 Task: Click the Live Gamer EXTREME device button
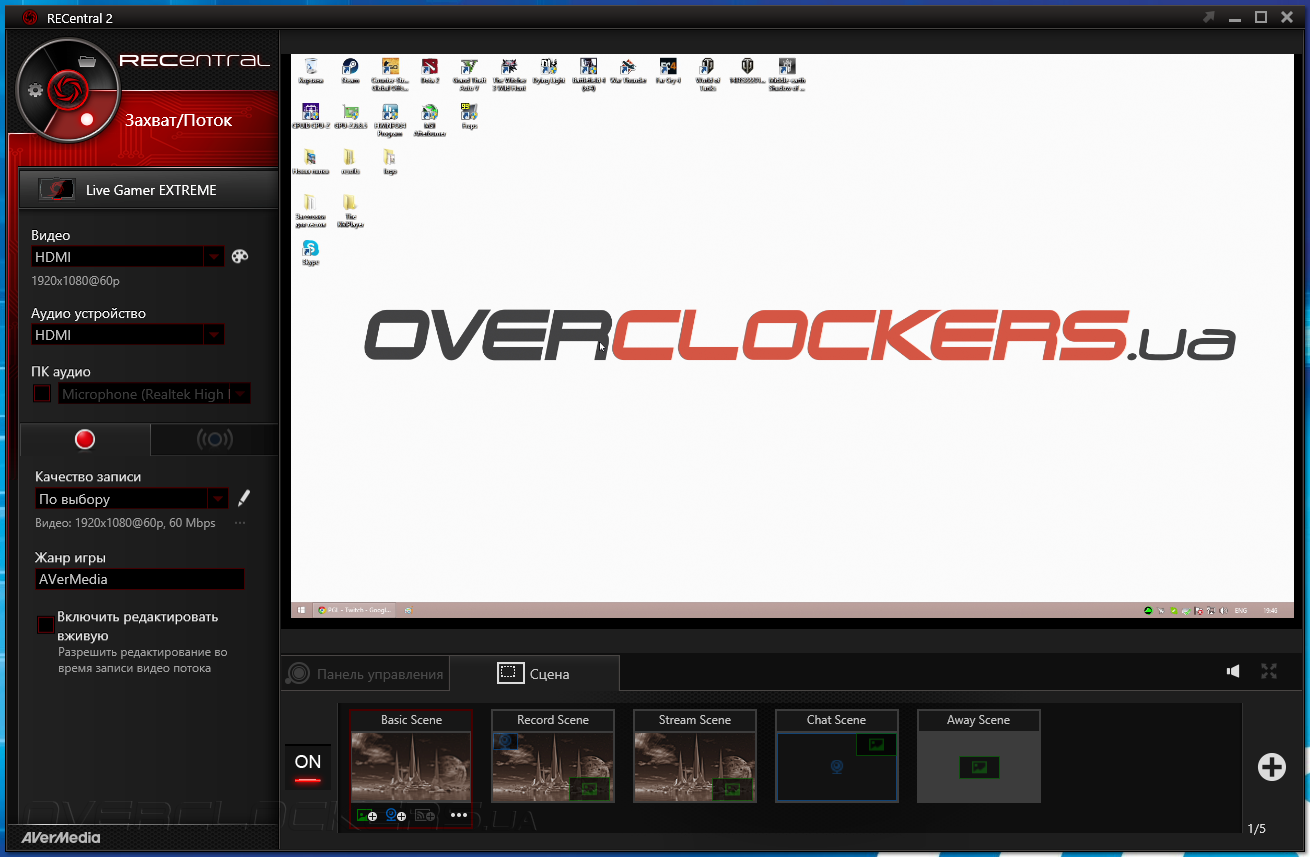(148, 190)
